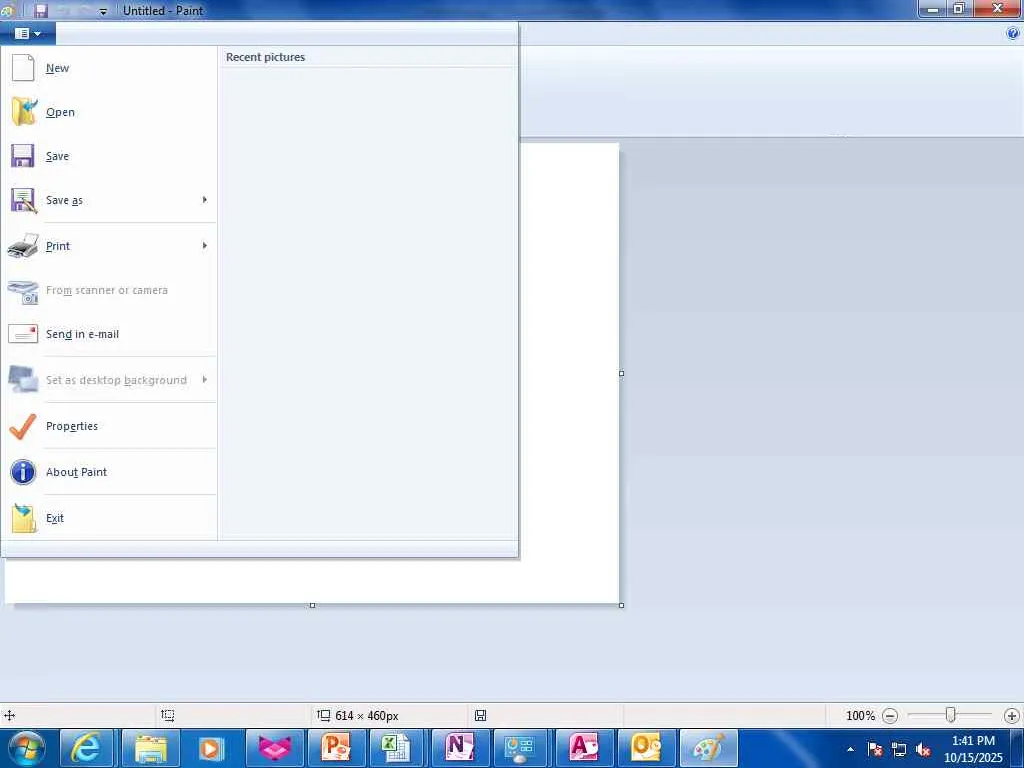
Task: Open the Action Center flag icon
Action: pos(874,750)
